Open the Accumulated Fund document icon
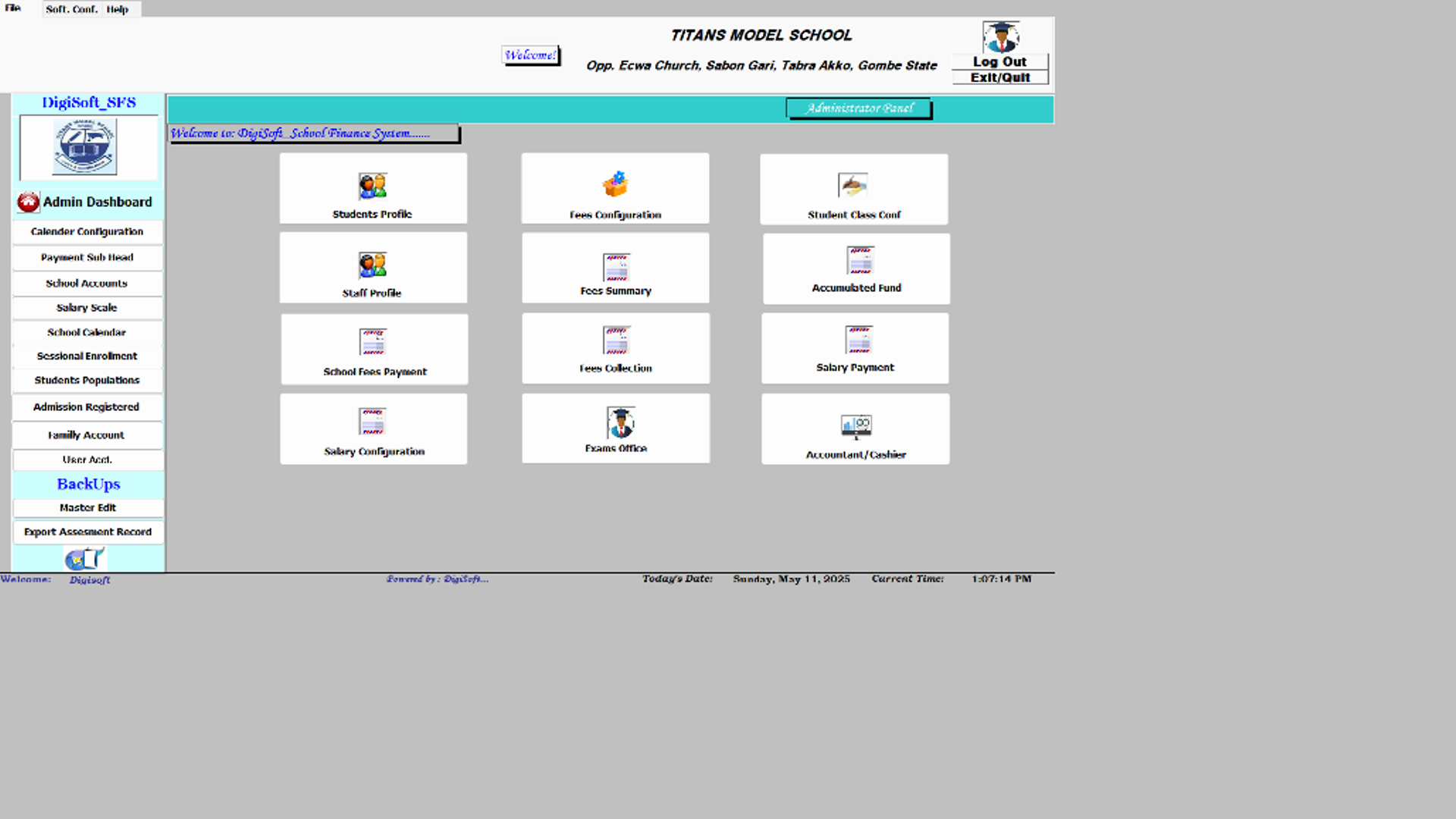 [860, 260]
